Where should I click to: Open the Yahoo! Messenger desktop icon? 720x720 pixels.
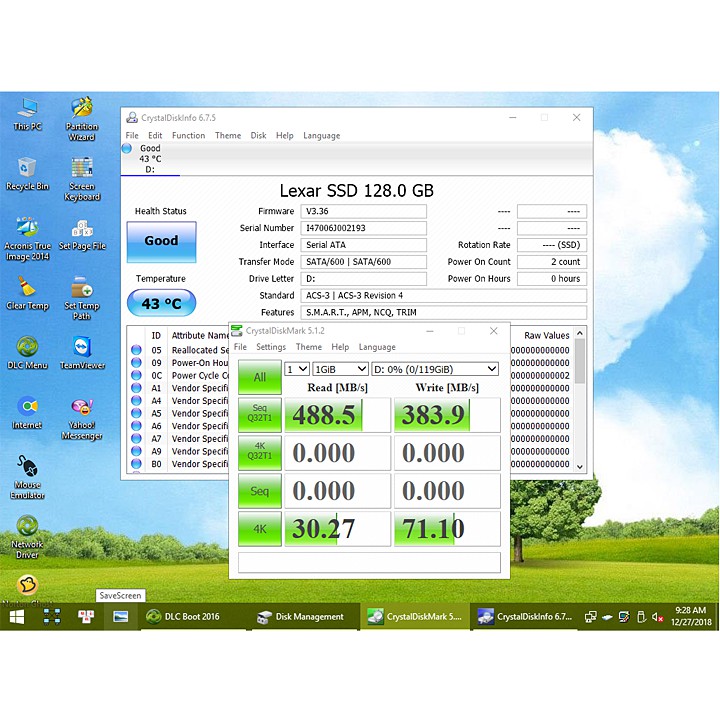[82, 408]
